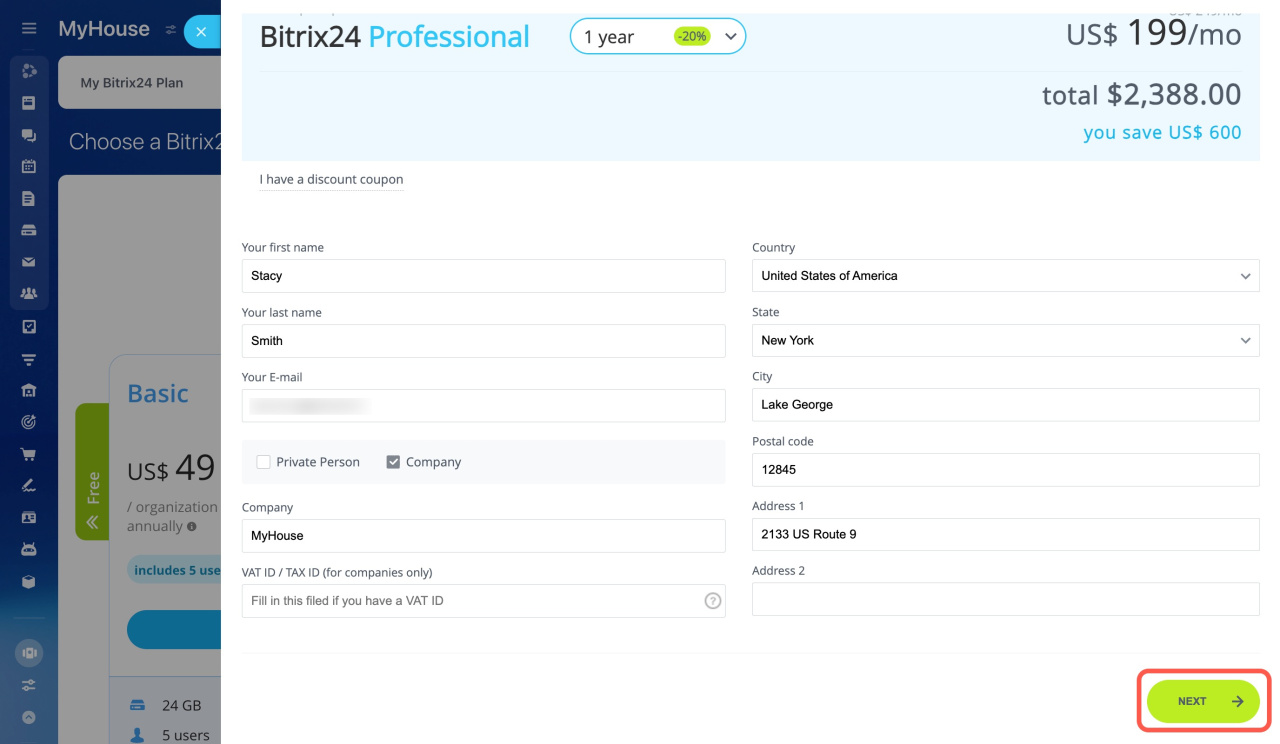Click the Postal code field 12845
The height and width of the screenshot is (744, 1280).
click(x=1005, y=470)
